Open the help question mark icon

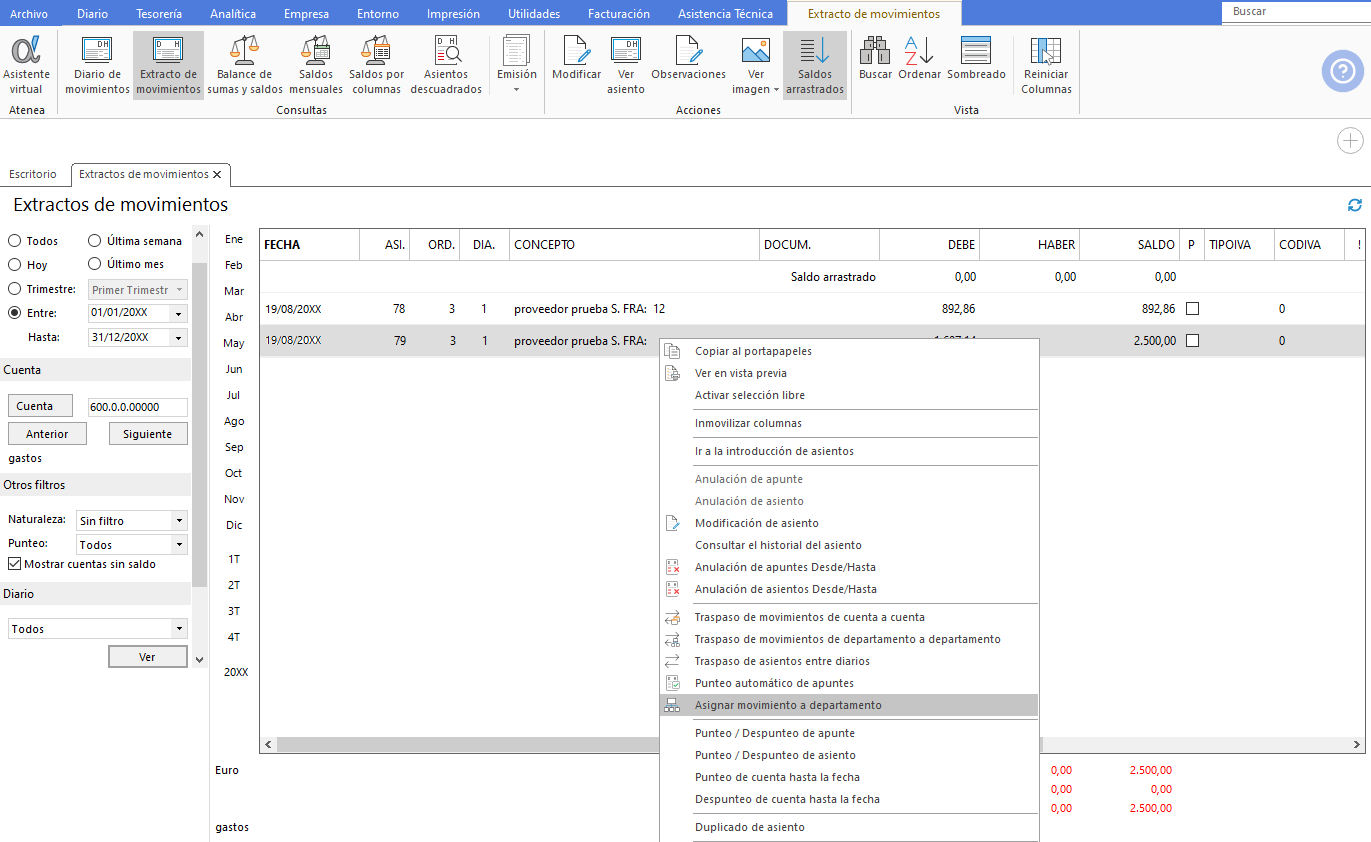click(1343, 71)
